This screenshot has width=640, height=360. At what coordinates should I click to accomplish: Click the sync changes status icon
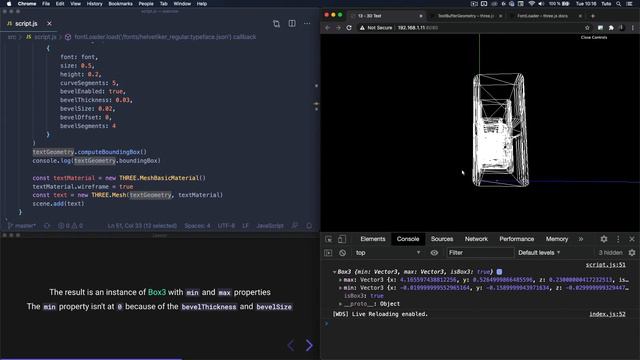tap(47, 226)
